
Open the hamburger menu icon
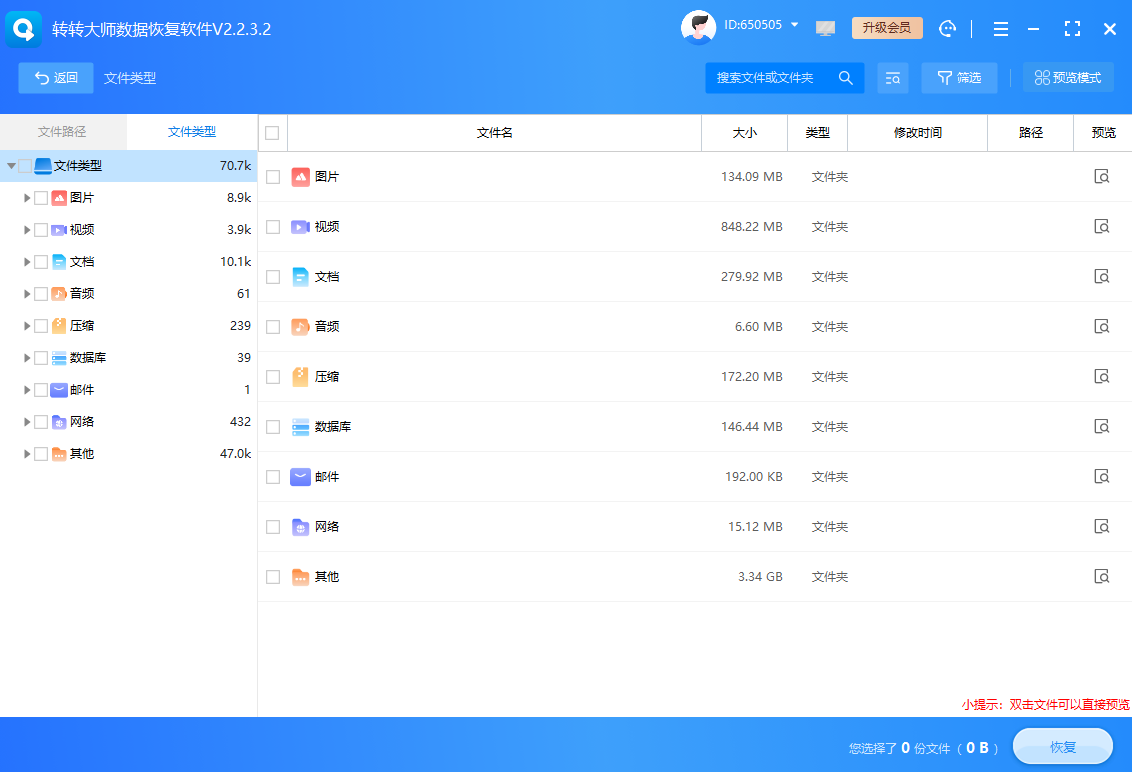coord(1001,29)
